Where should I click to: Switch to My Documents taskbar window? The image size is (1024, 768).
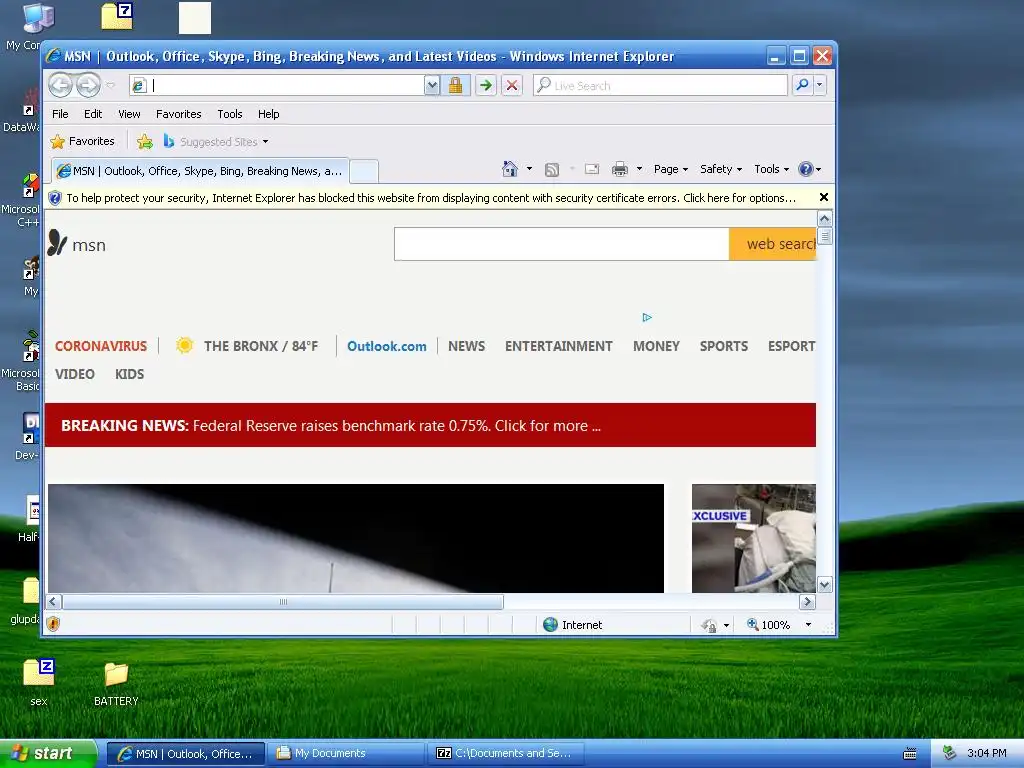click(348, 754)
